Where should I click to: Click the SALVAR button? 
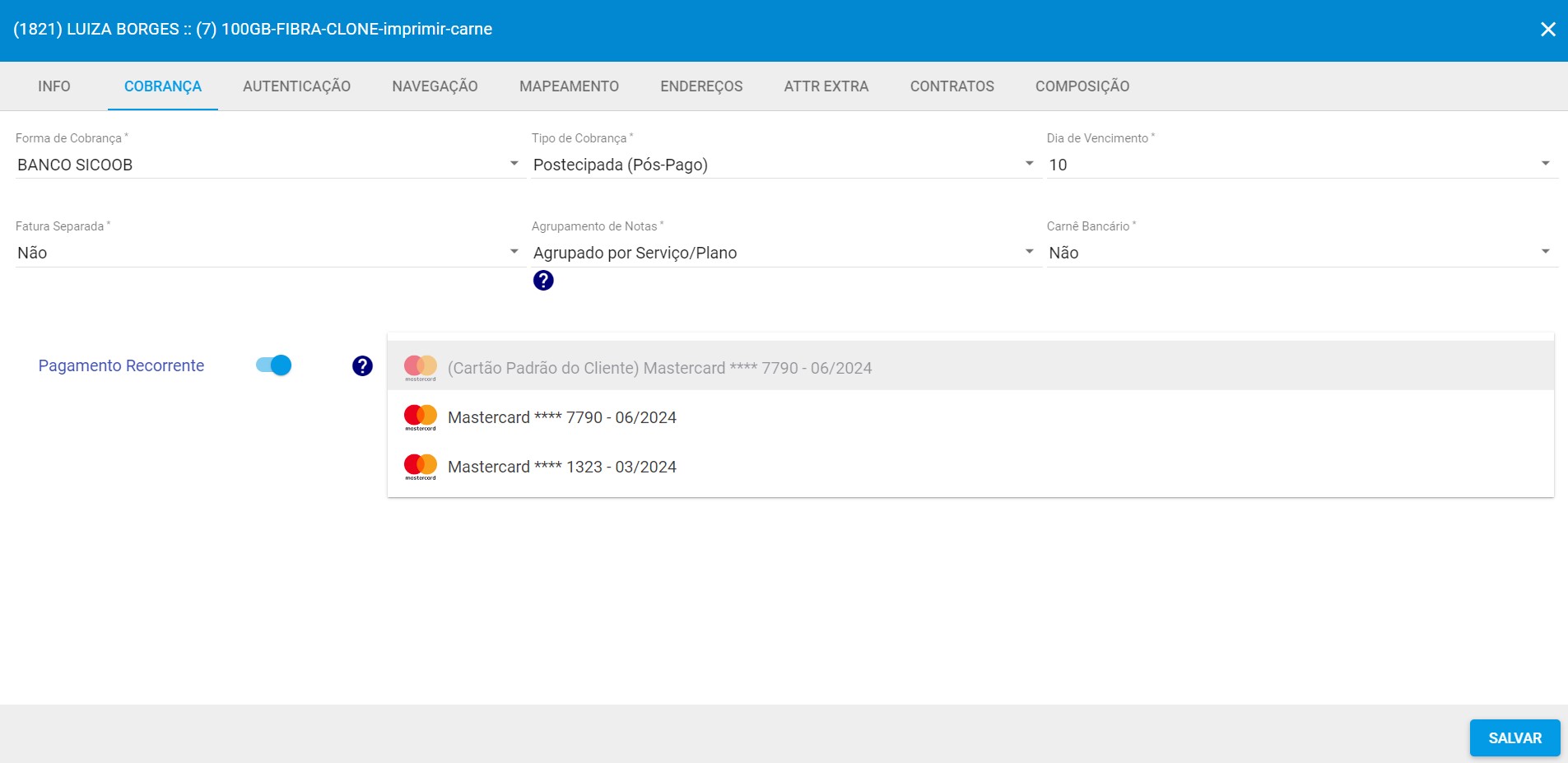pos(1514,738)
